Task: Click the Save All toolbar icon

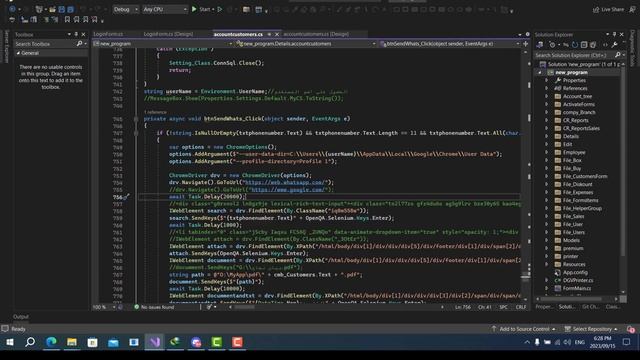Action: (x=71, y=9)
